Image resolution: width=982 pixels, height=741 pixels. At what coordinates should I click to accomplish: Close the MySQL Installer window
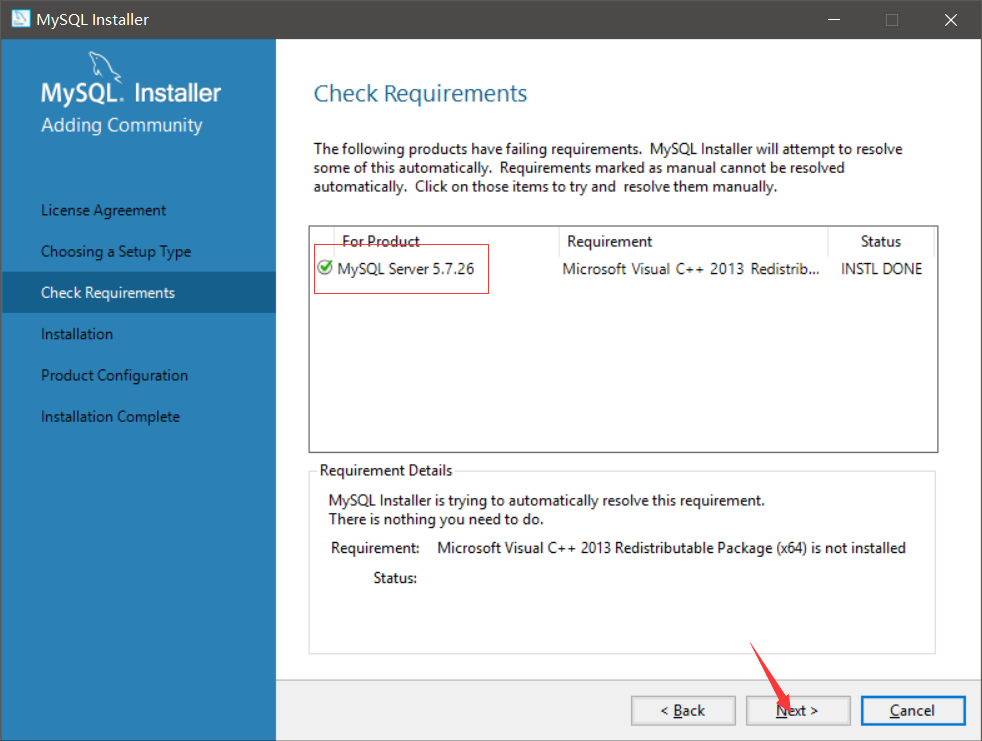coord(951,19)
